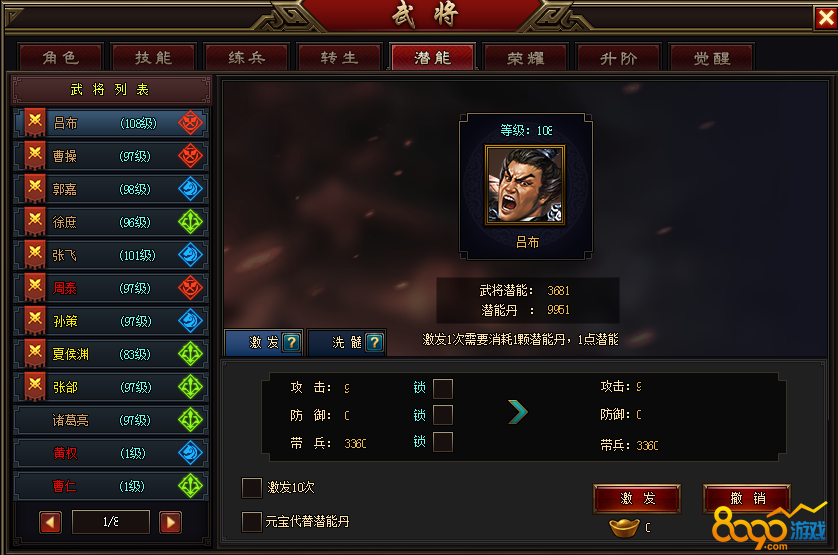Select 张飞 from the general list
Viewport: 838px width, 555px height.
[x=111, y=255]
